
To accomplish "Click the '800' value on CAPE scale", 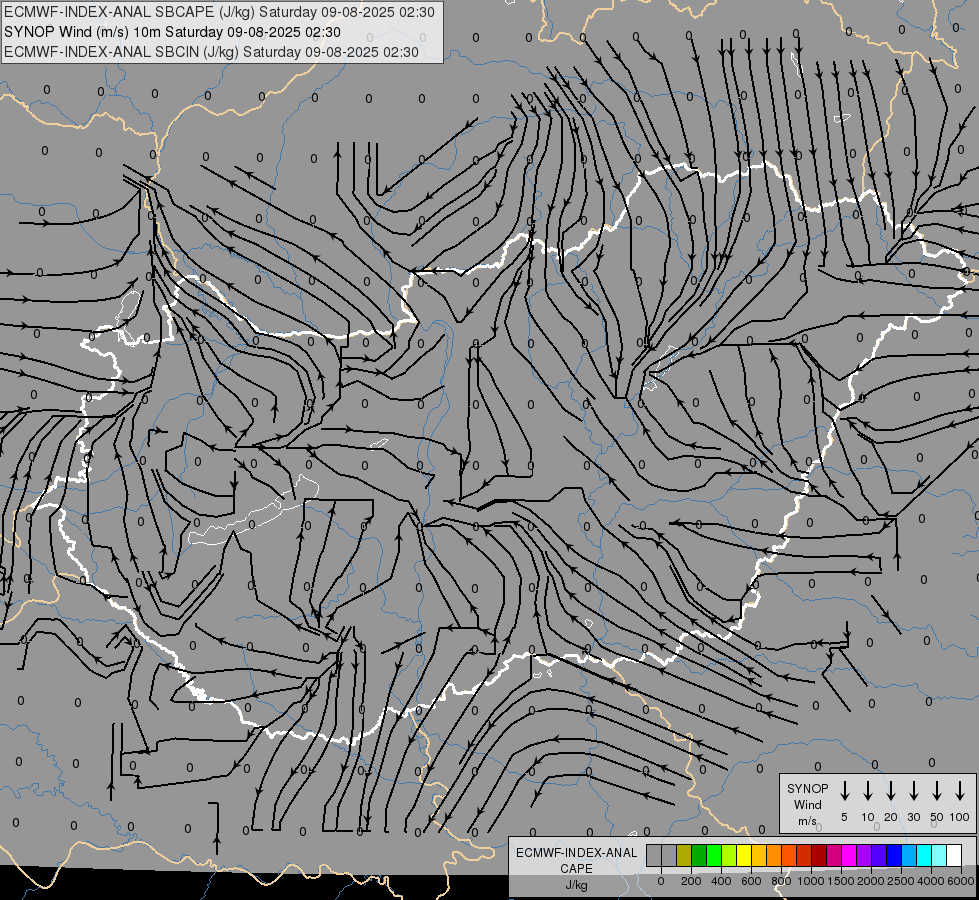I will (x=781, y=881).
